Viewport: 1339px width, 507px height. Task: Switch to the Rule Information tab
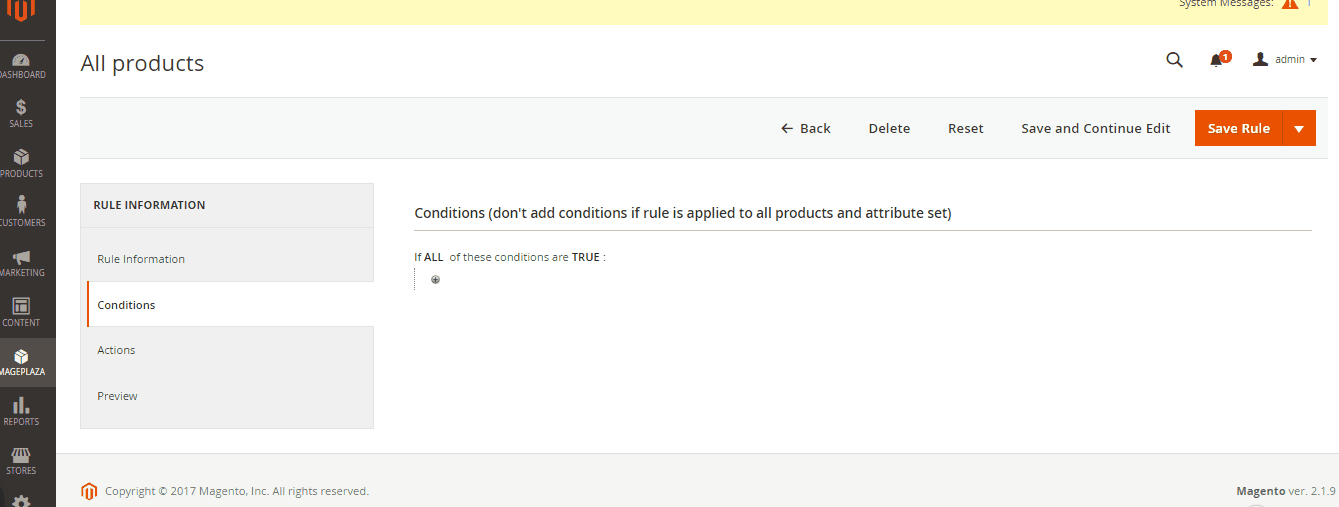[x=141, y=259]
